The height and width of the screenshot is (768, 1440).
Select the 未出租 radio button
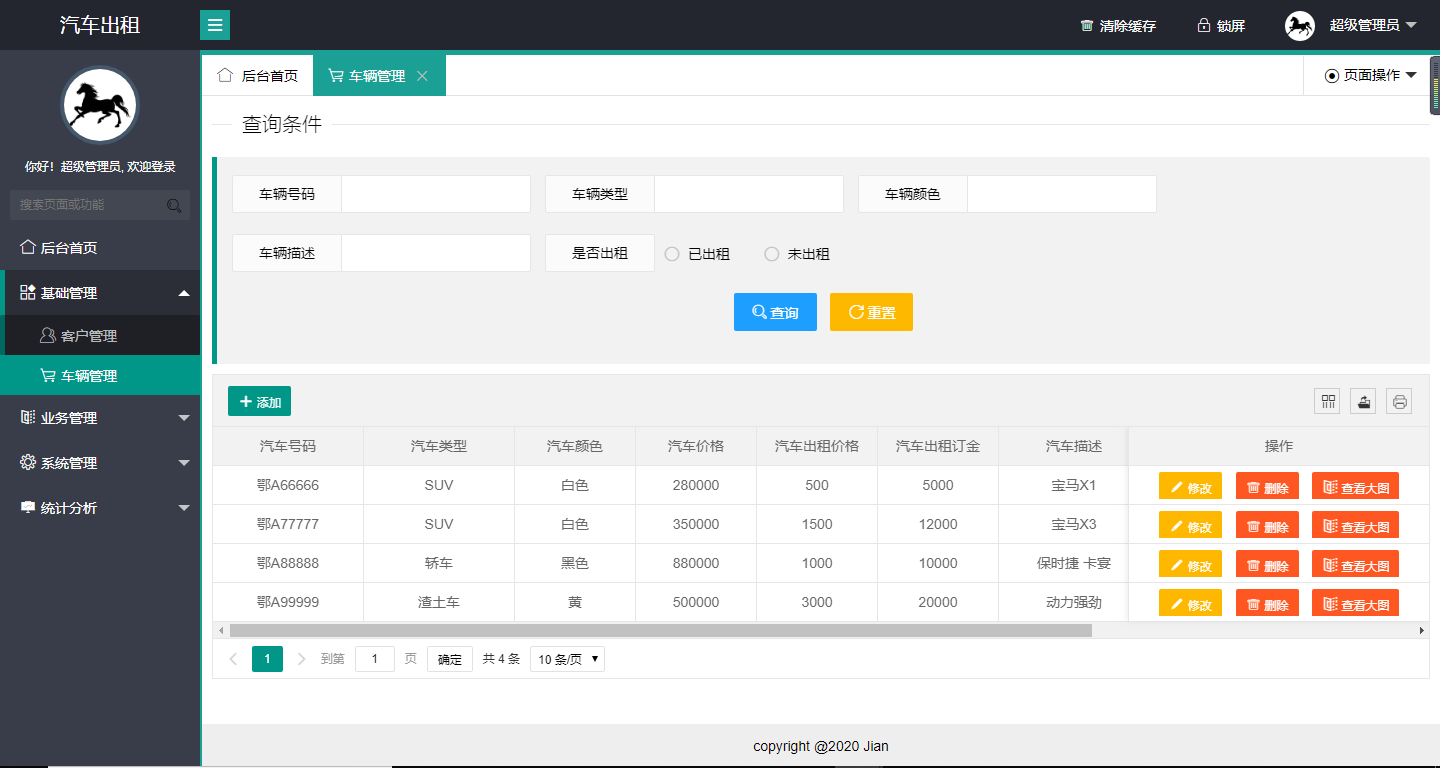coord(797,254)
